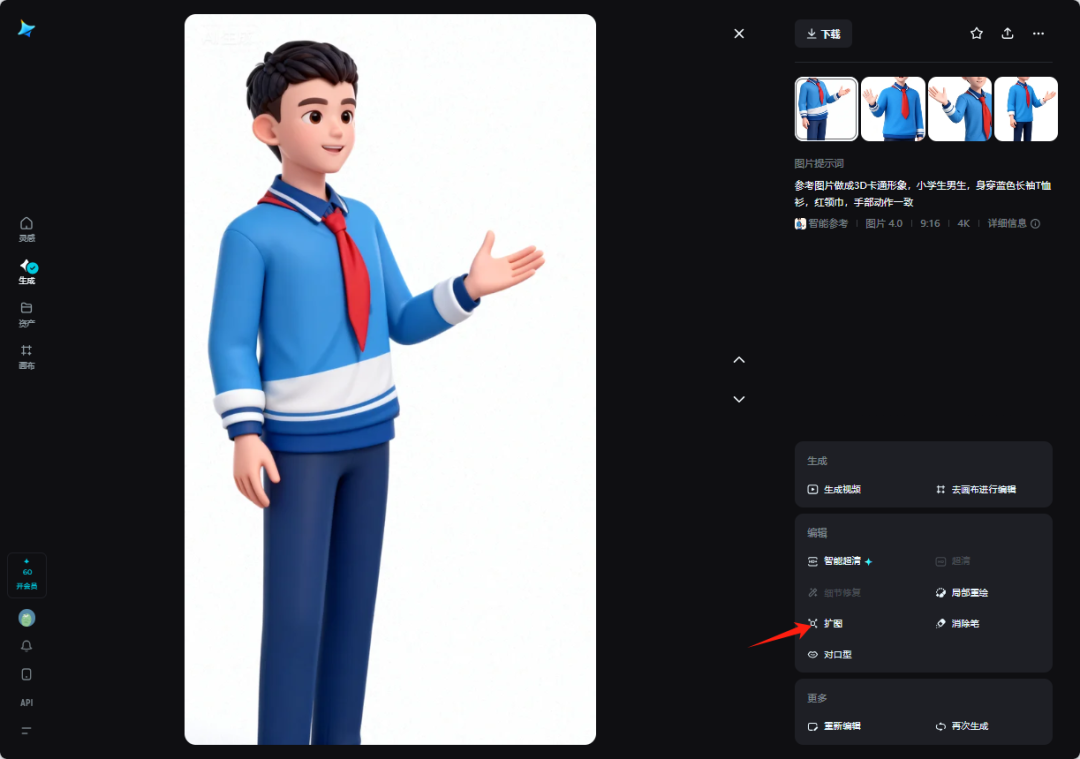The image size is (1080, 759).
Task: Open the 灵感 (Inspiration) section in the sidebar
Action: 26,230
